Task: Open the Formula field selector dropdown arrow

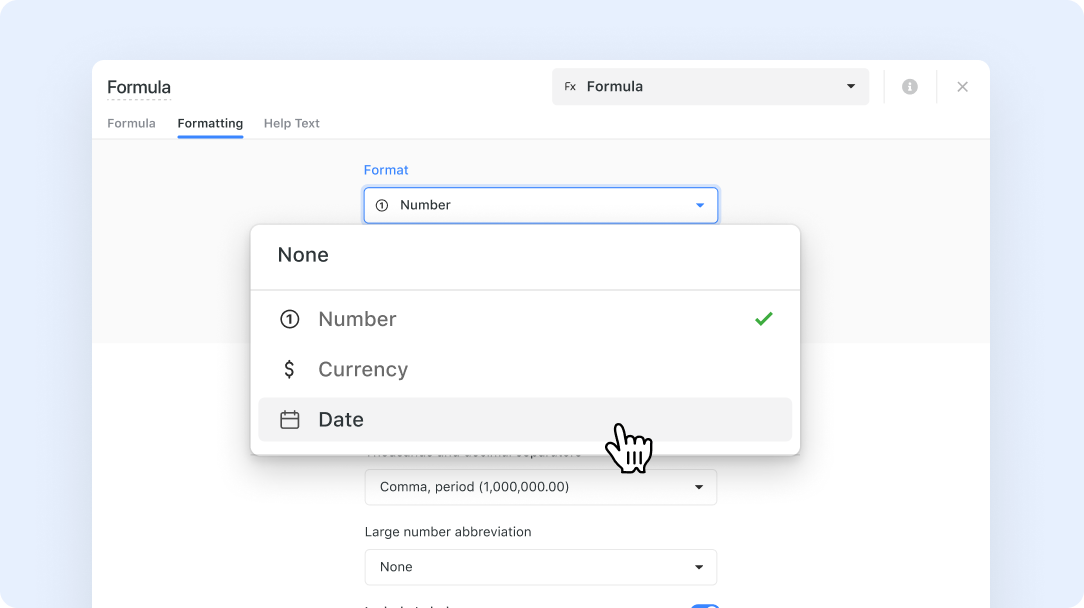Action: (x=851, y=86)
